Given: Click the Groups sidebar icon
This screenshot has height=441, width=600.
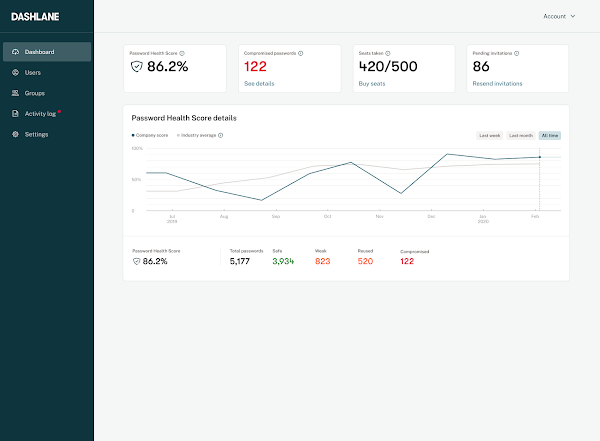Looking at the screenshot, I should (15, 93).
